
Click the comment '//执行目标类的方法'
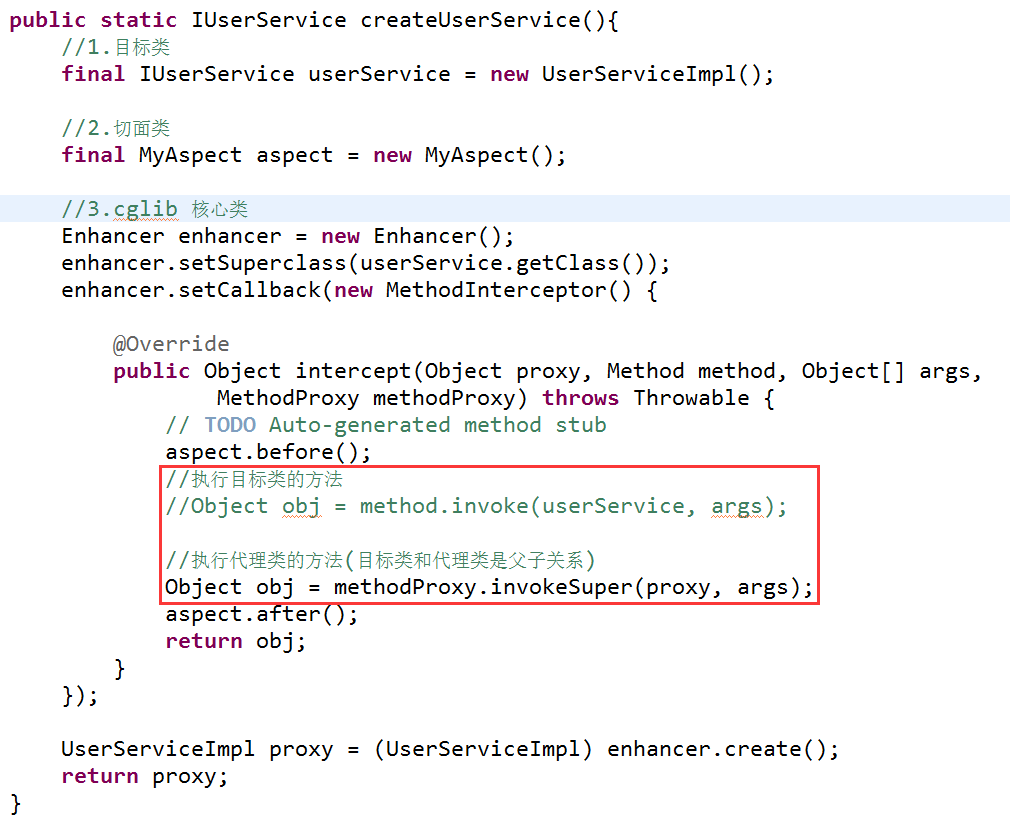pos(254,479)
